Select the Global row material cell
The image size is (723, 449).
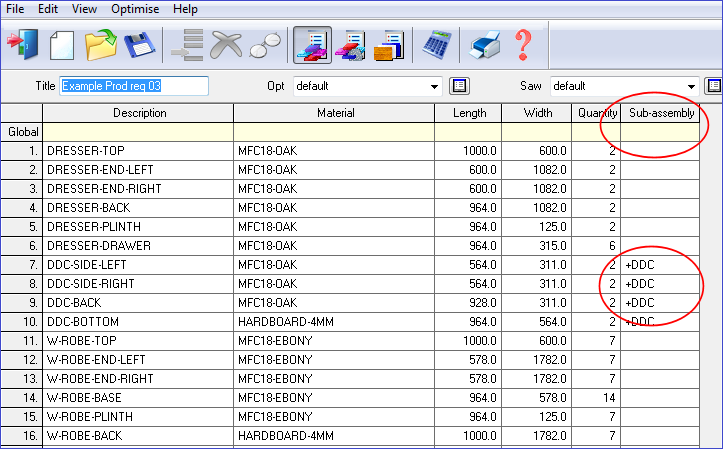pos(335,132)
